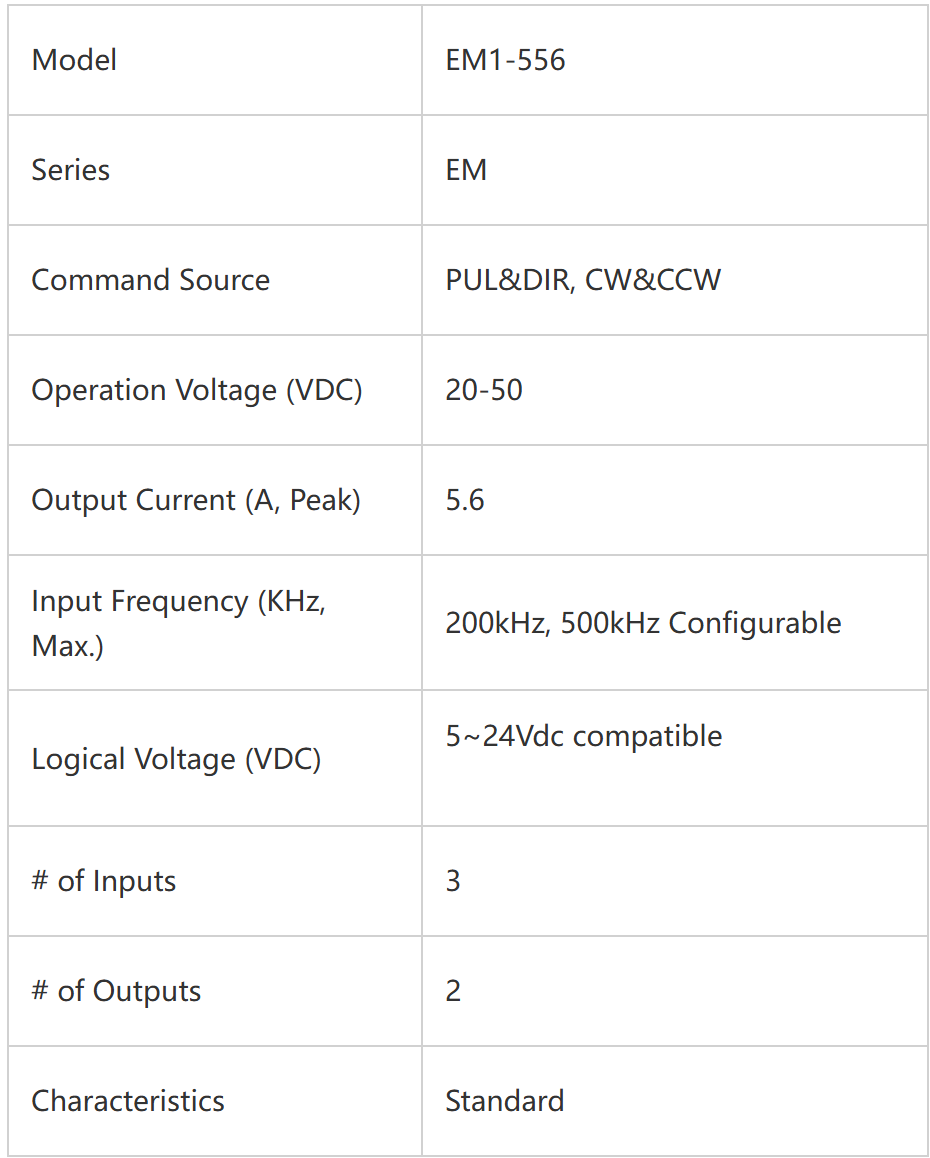Click the # of Inputs label
The image size is (930, 1158).
click(103, 881)
